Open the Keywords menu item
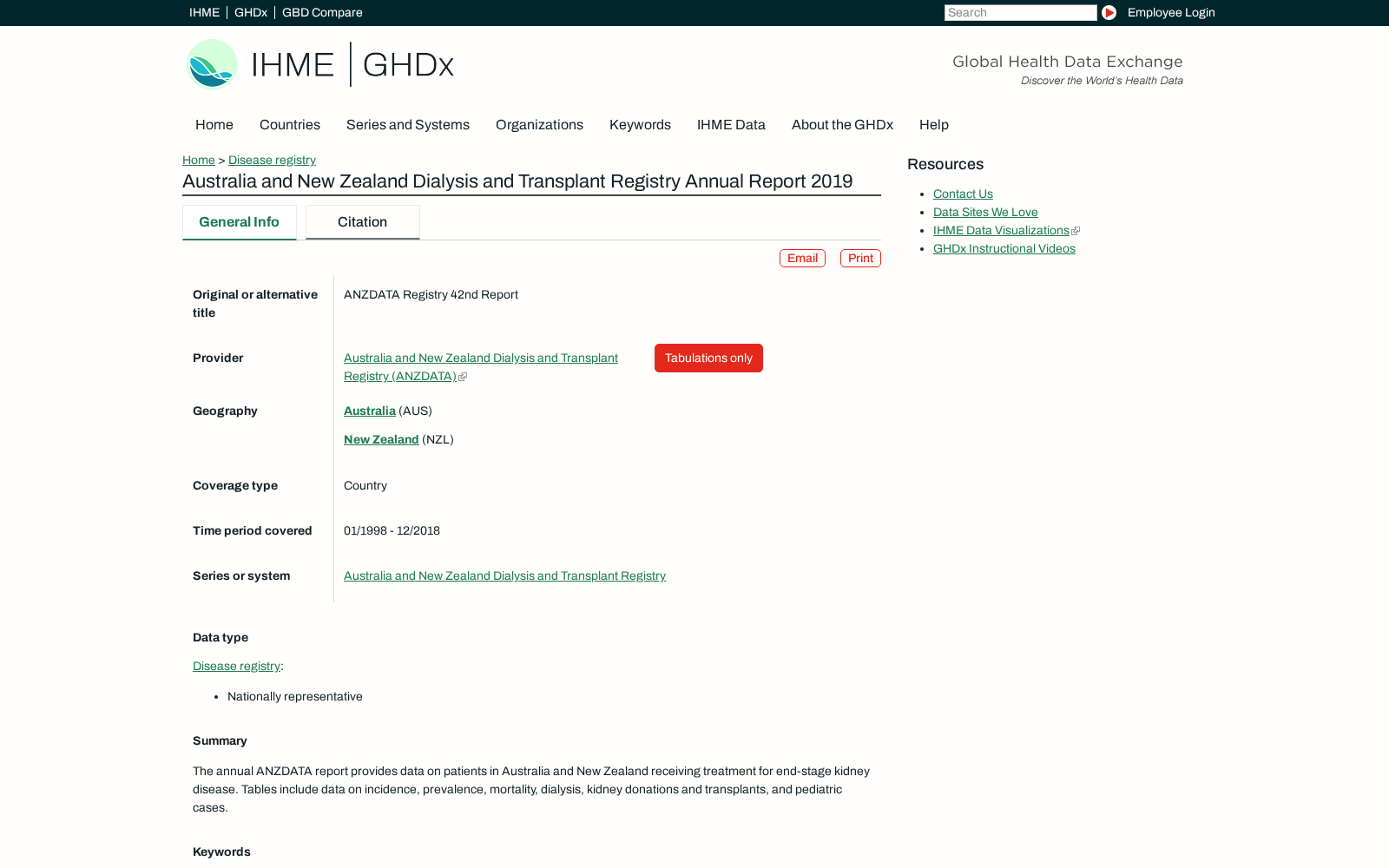1389x868 pixels. tap(640, 125)
